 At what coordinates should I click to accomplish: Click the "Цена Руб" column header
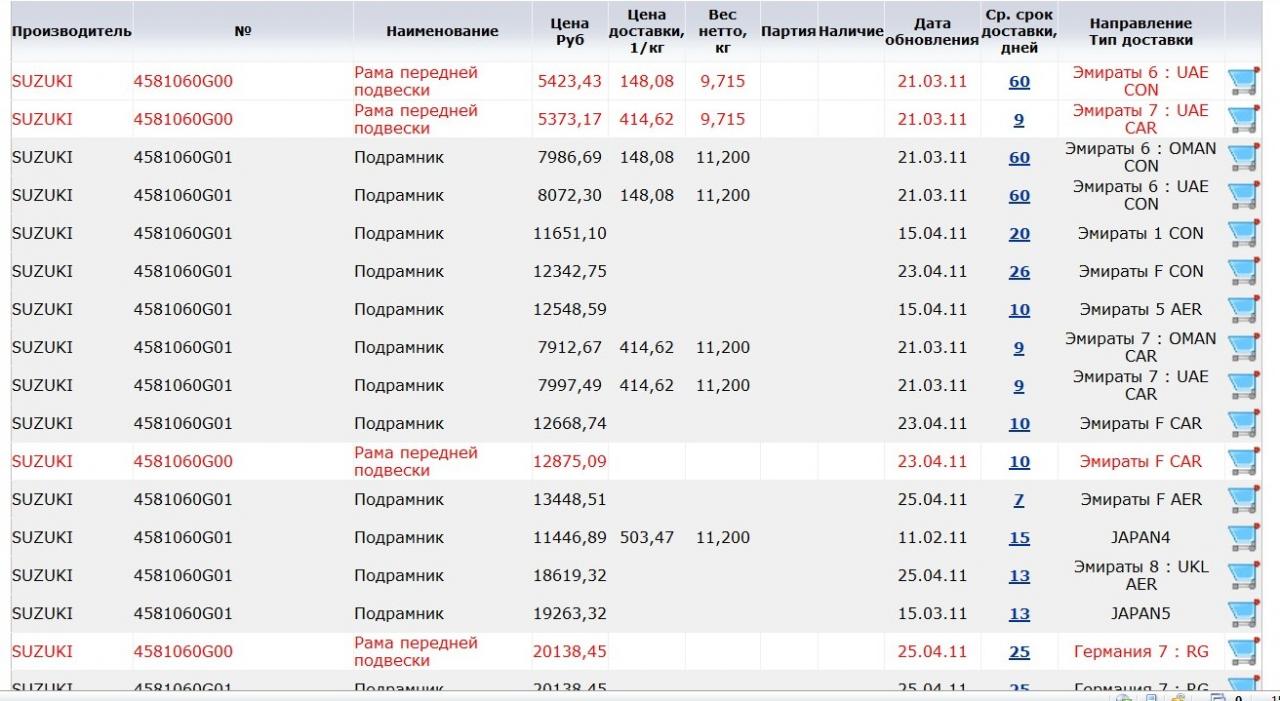pos(569,31)
